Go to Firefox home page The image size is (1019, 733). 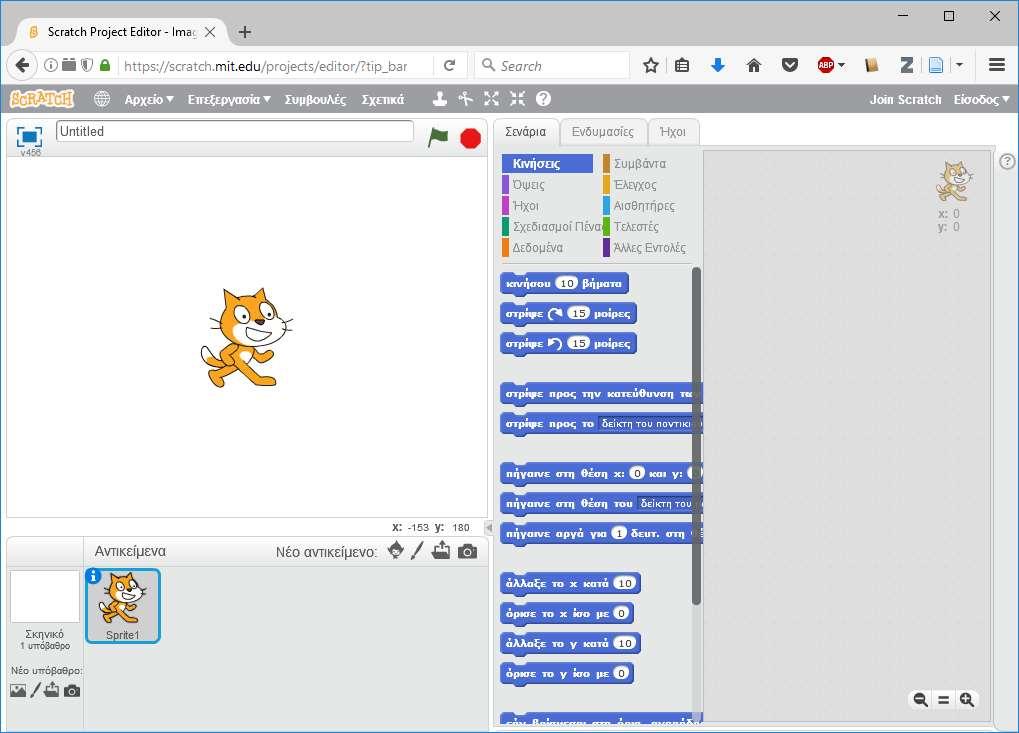point(754,65)
